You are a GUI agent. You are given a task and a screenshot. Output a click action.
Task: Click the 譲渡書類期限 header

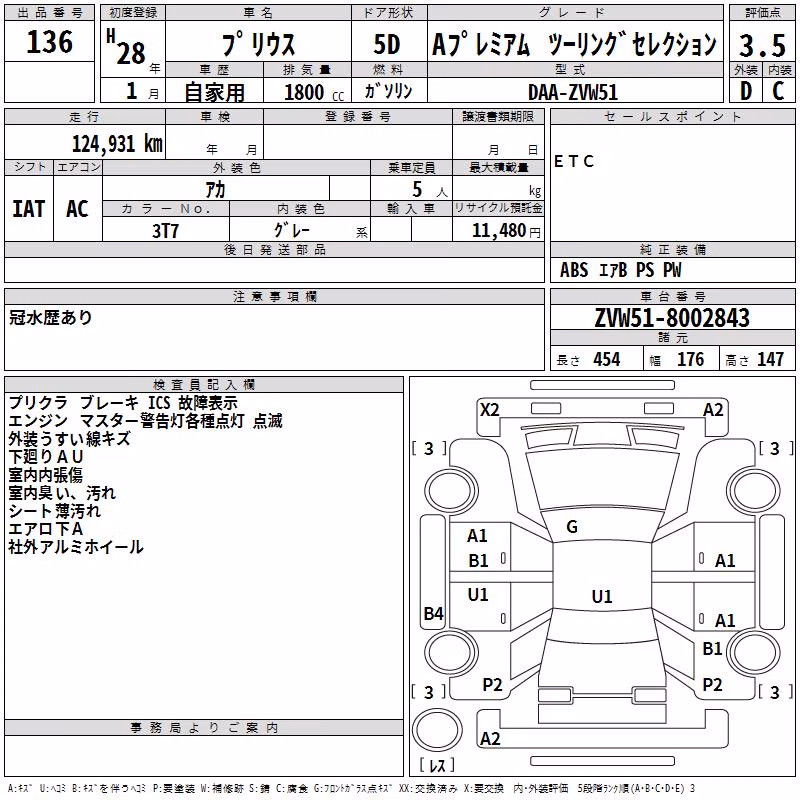(x=498, y=117)
